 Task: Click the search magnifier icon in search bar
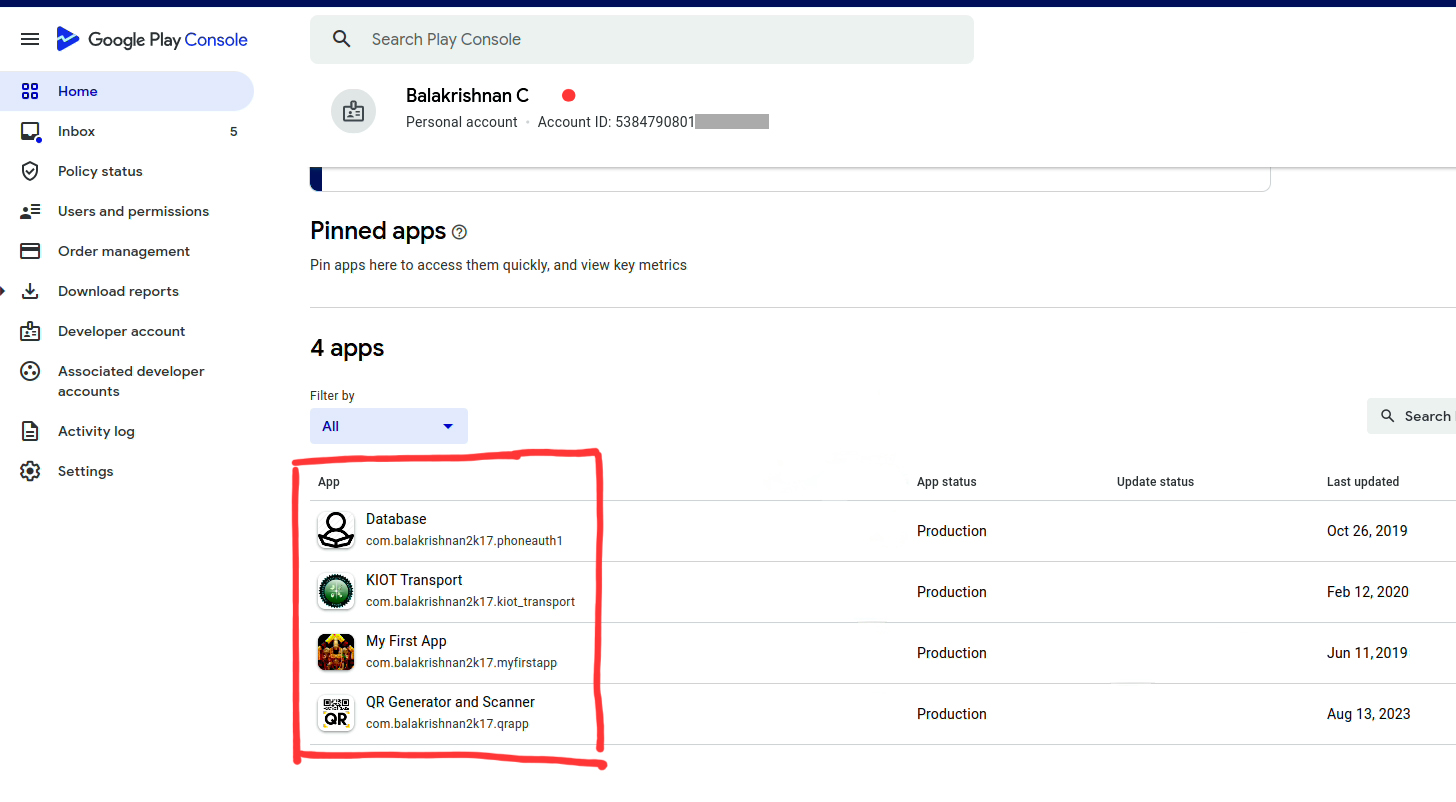[342, 40]
